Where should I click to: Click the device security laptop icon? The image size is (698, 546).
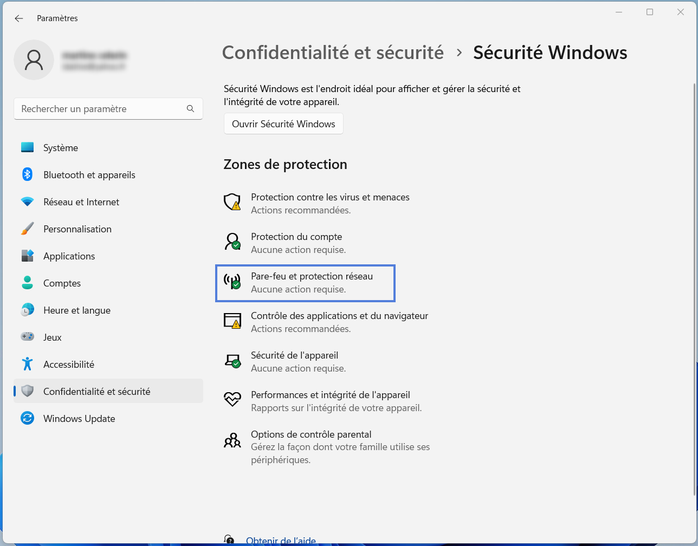point(232,361)
